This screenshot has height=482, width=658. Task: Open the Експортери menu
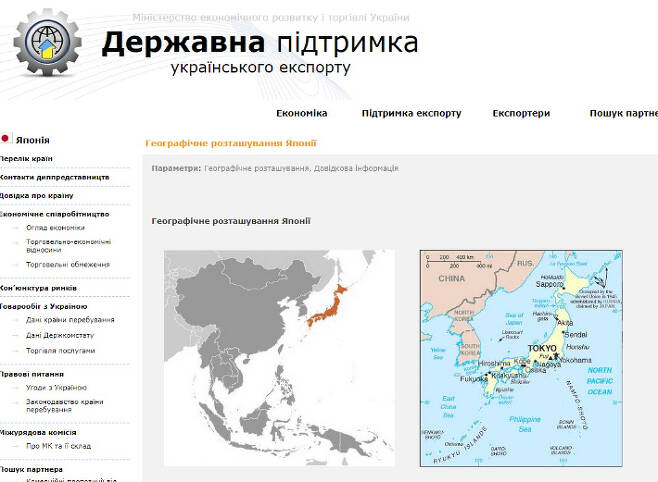521,113
